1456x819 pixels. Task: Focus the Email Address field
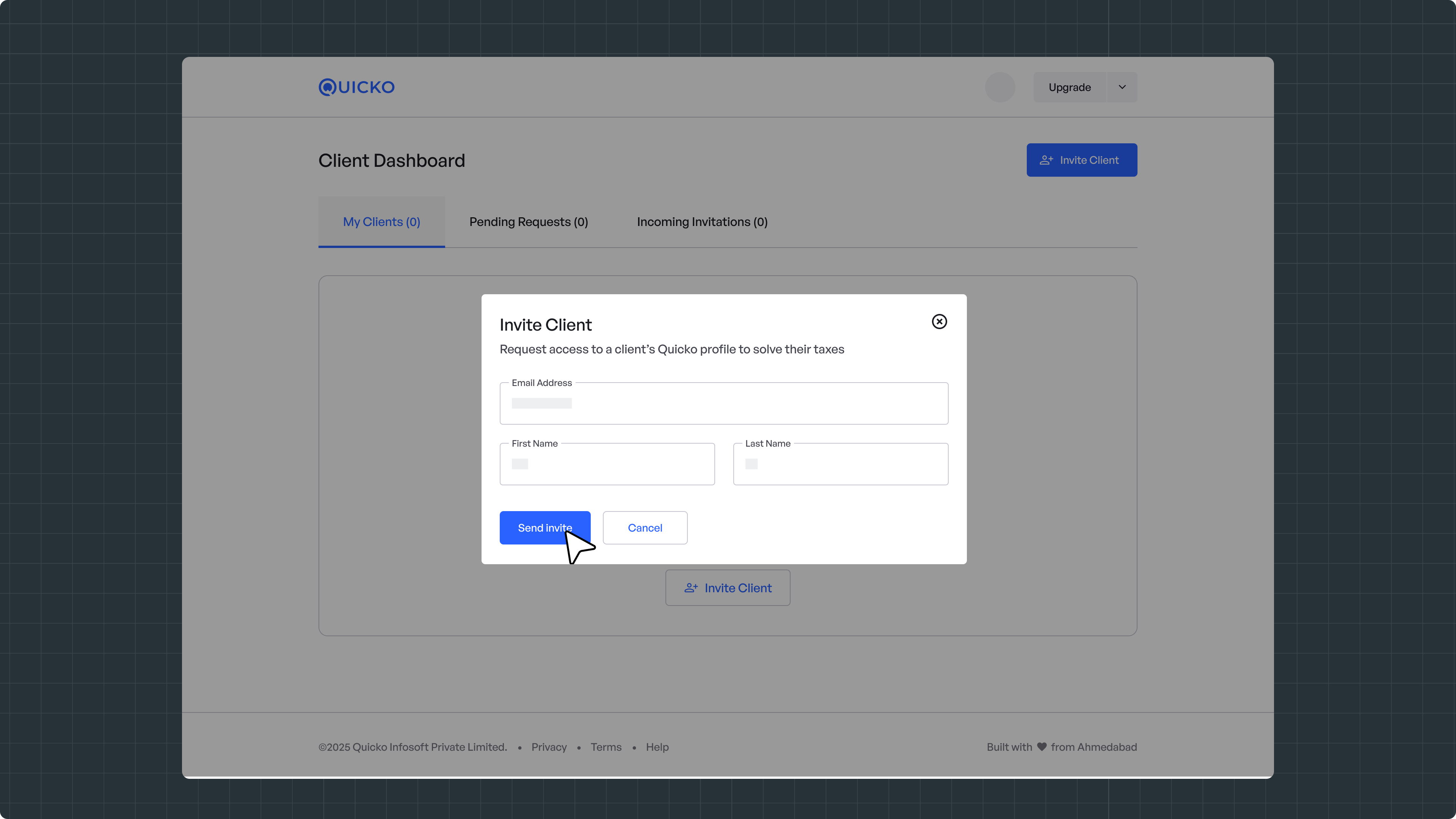click(723, 403)
